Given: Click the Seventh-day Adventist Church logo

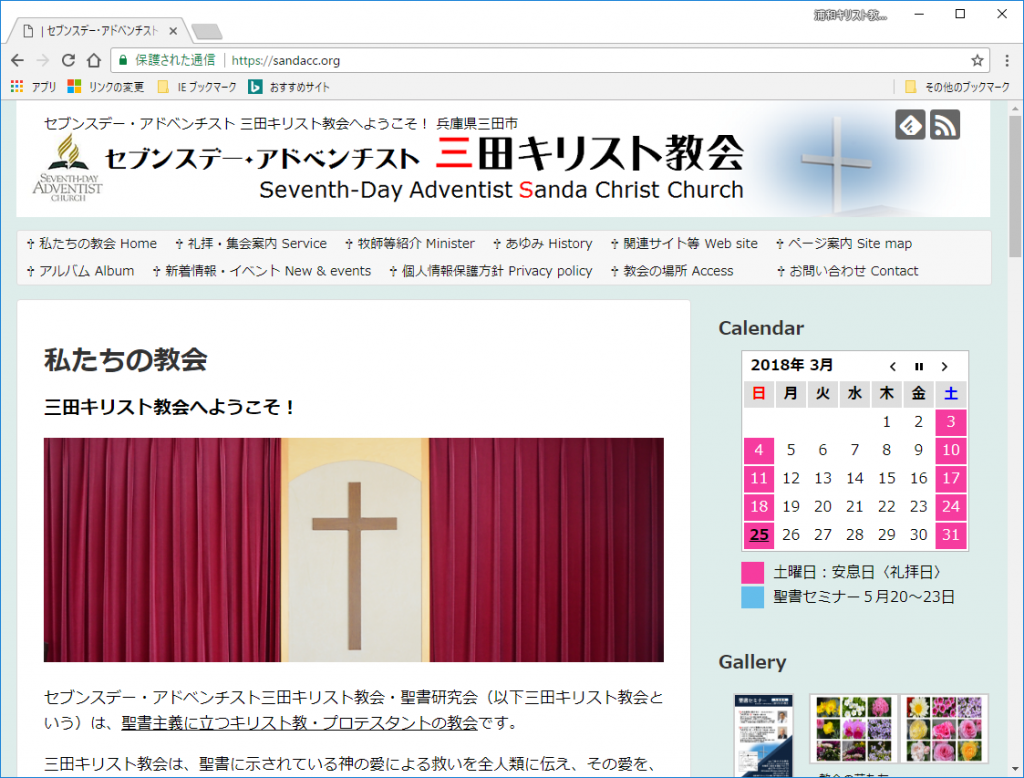Looking at the screenshot, I should tap(68, 167).
